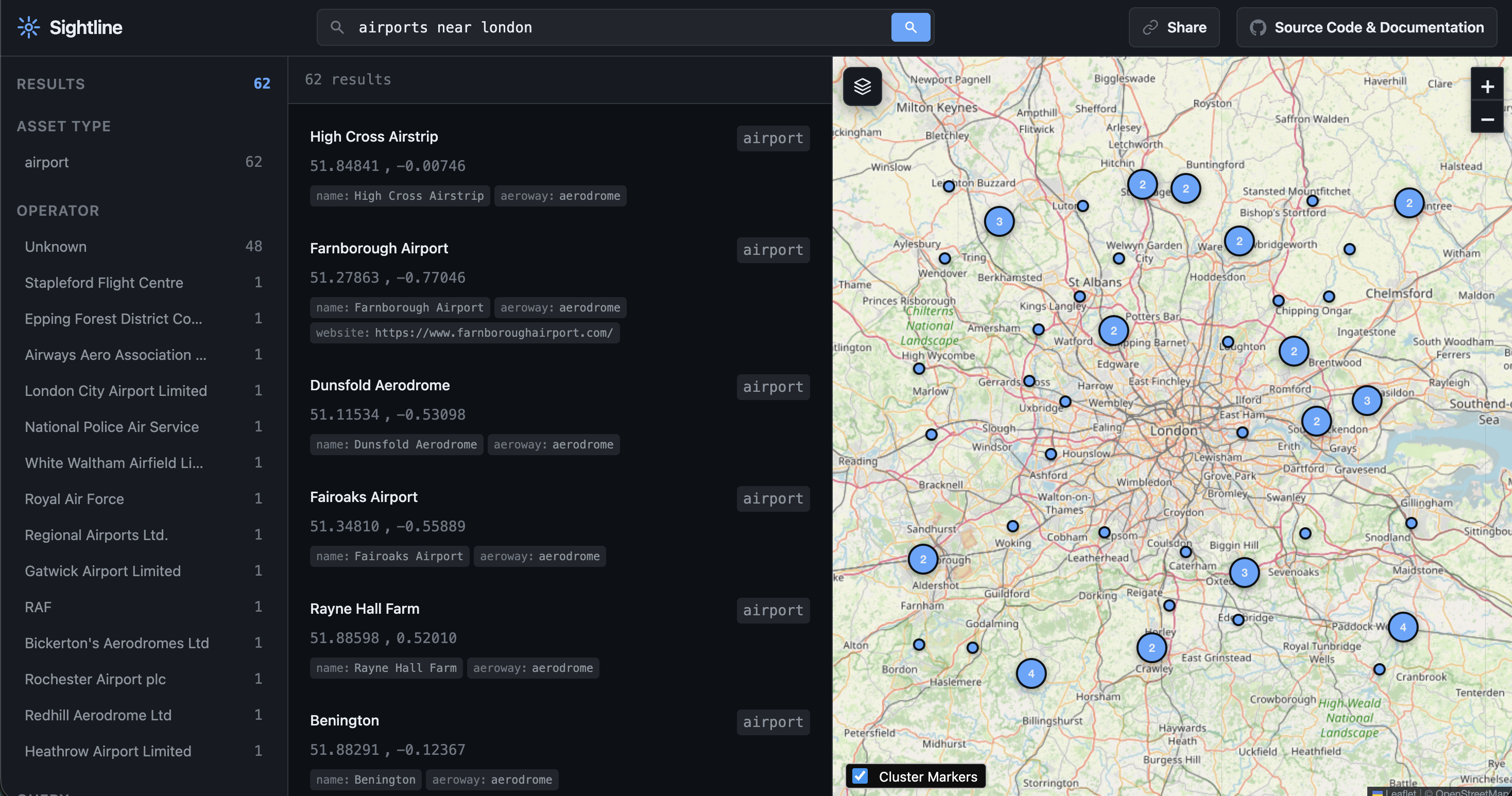Open the map layers control
Image resolution: width=1512 pixels, height=796 pixels.
pos(862,86)
